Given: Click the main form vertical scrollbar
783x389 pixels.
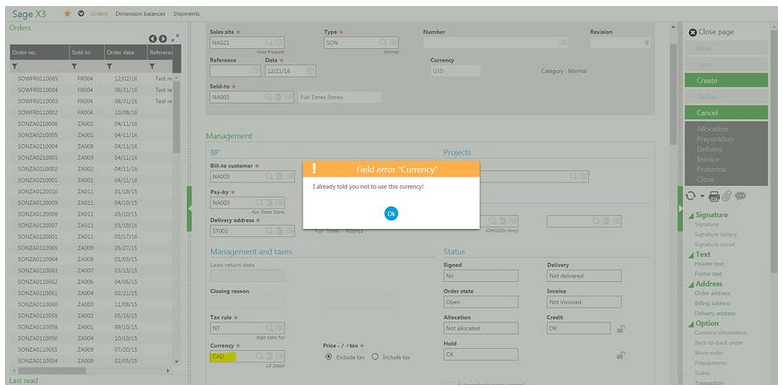Looking at the screenshot, I should [x=673, y=94].
